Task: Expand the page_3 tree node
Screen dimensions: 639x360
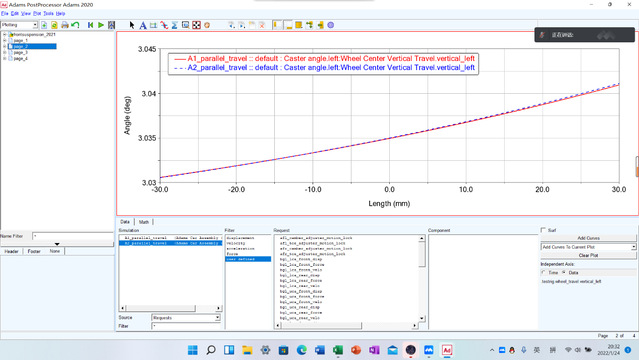Action: pyautogui.click(x=4, y=53)
